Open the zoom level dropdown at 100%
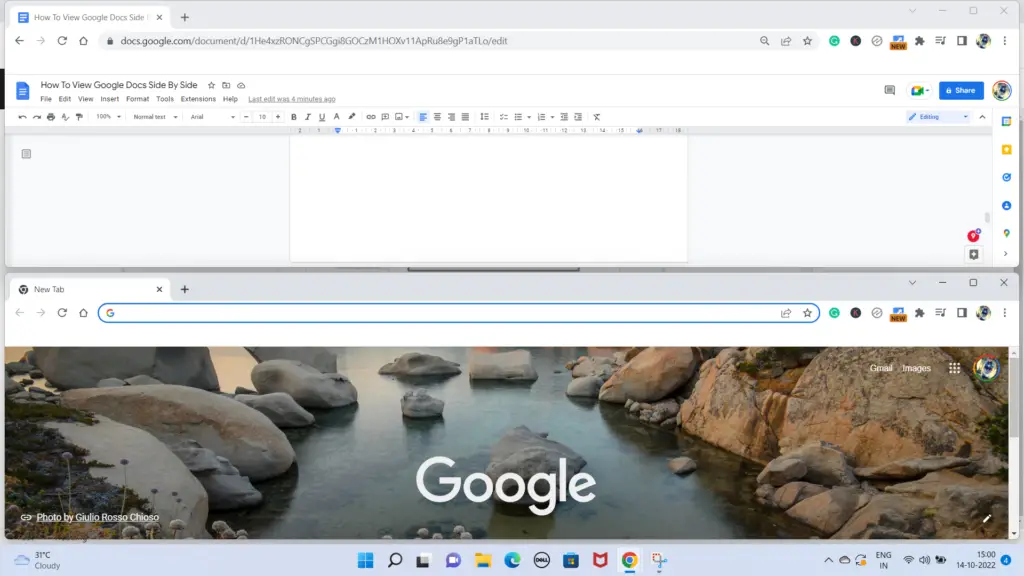 pos(108,117)
